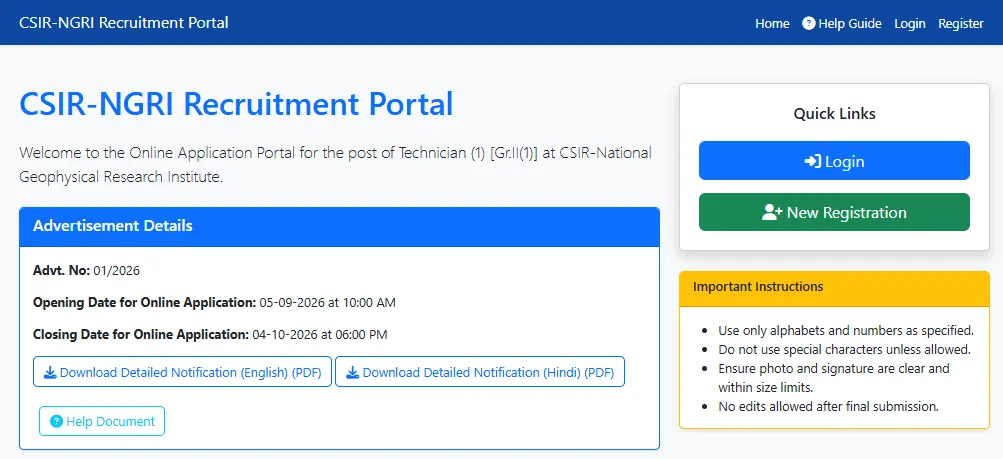This screenshot has height=459, width=1003.
Task: Open Login from the top navbar
Action: click(910, 24)
